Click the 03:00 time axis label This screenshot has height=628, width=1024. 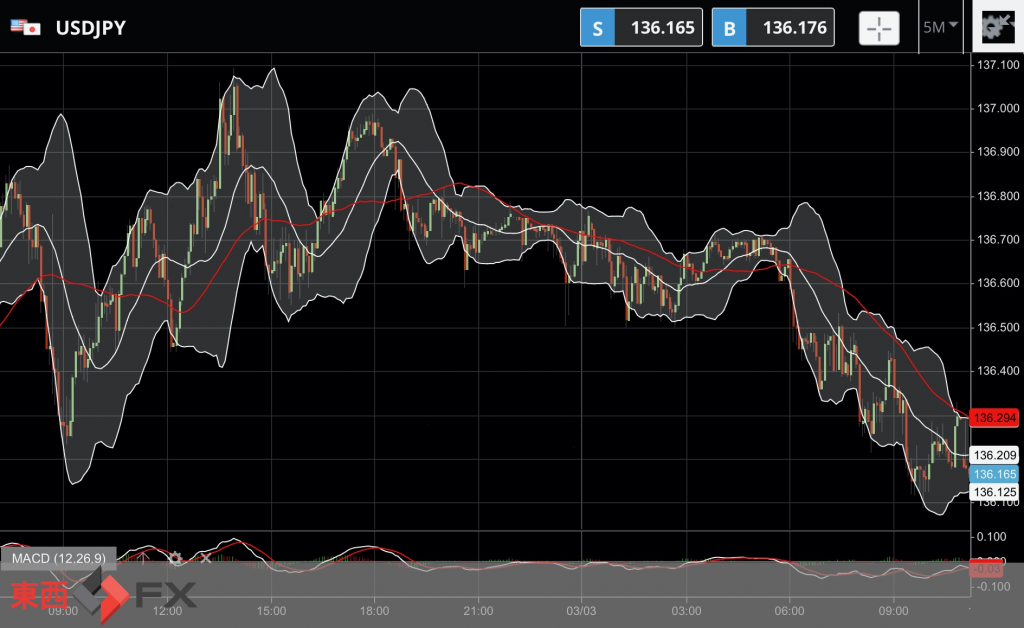686,611
